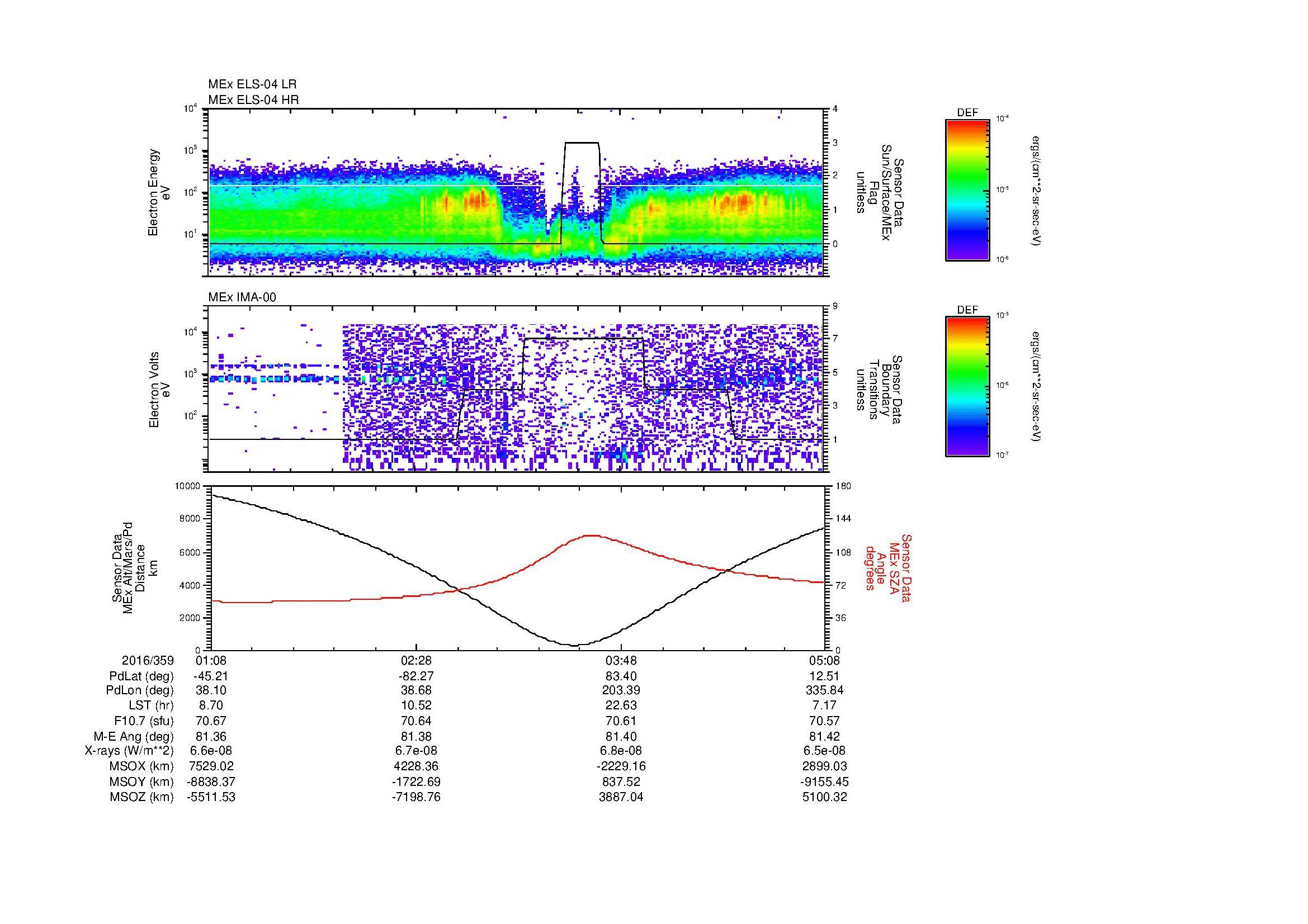
Task: Click the 'PdLon (deg)' row label
Action: (x=140, y=690)
